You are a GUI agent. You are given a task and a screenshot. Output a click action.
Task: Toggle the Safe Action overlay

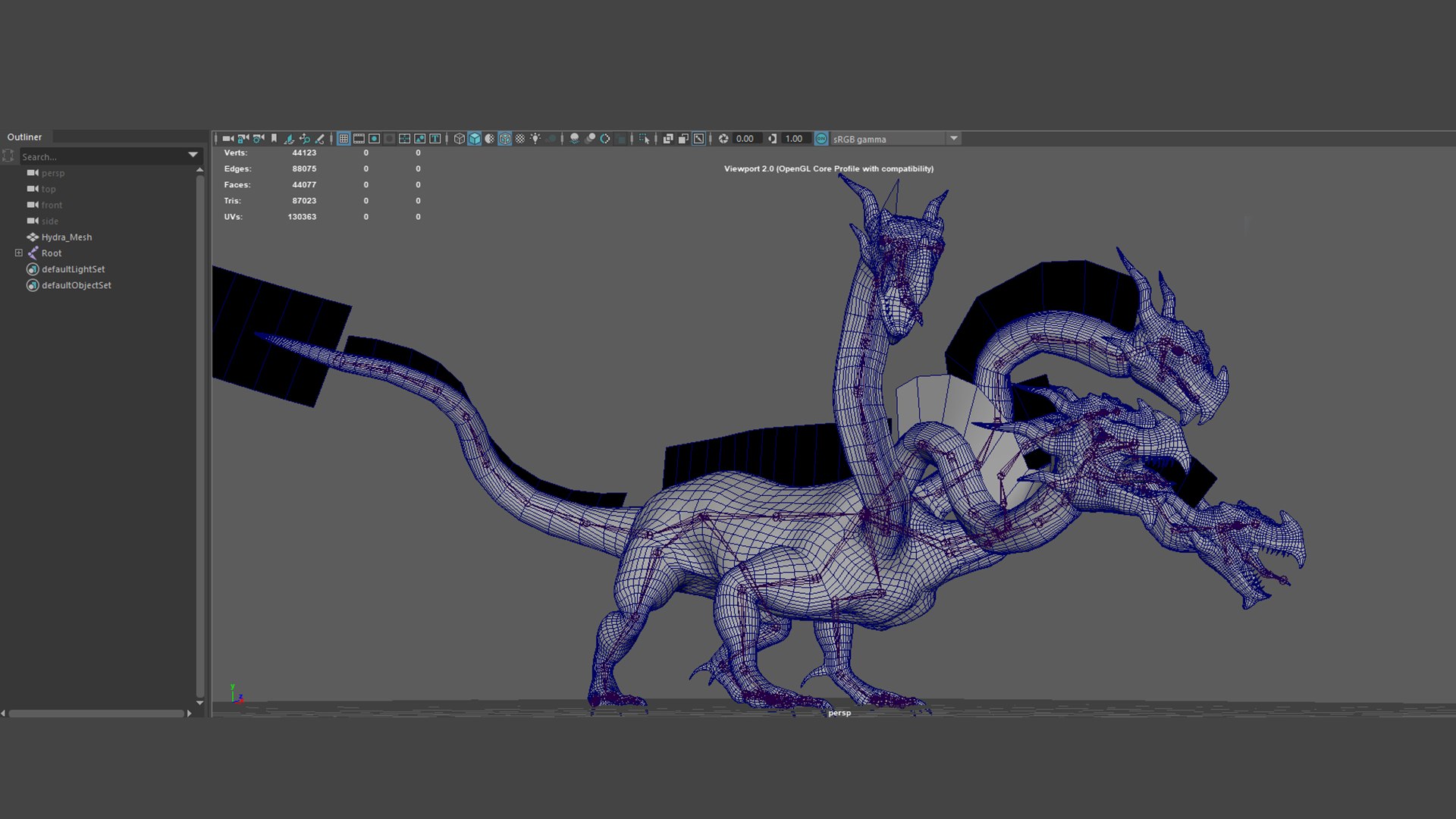pyautogui.click(x=419, y=139)
